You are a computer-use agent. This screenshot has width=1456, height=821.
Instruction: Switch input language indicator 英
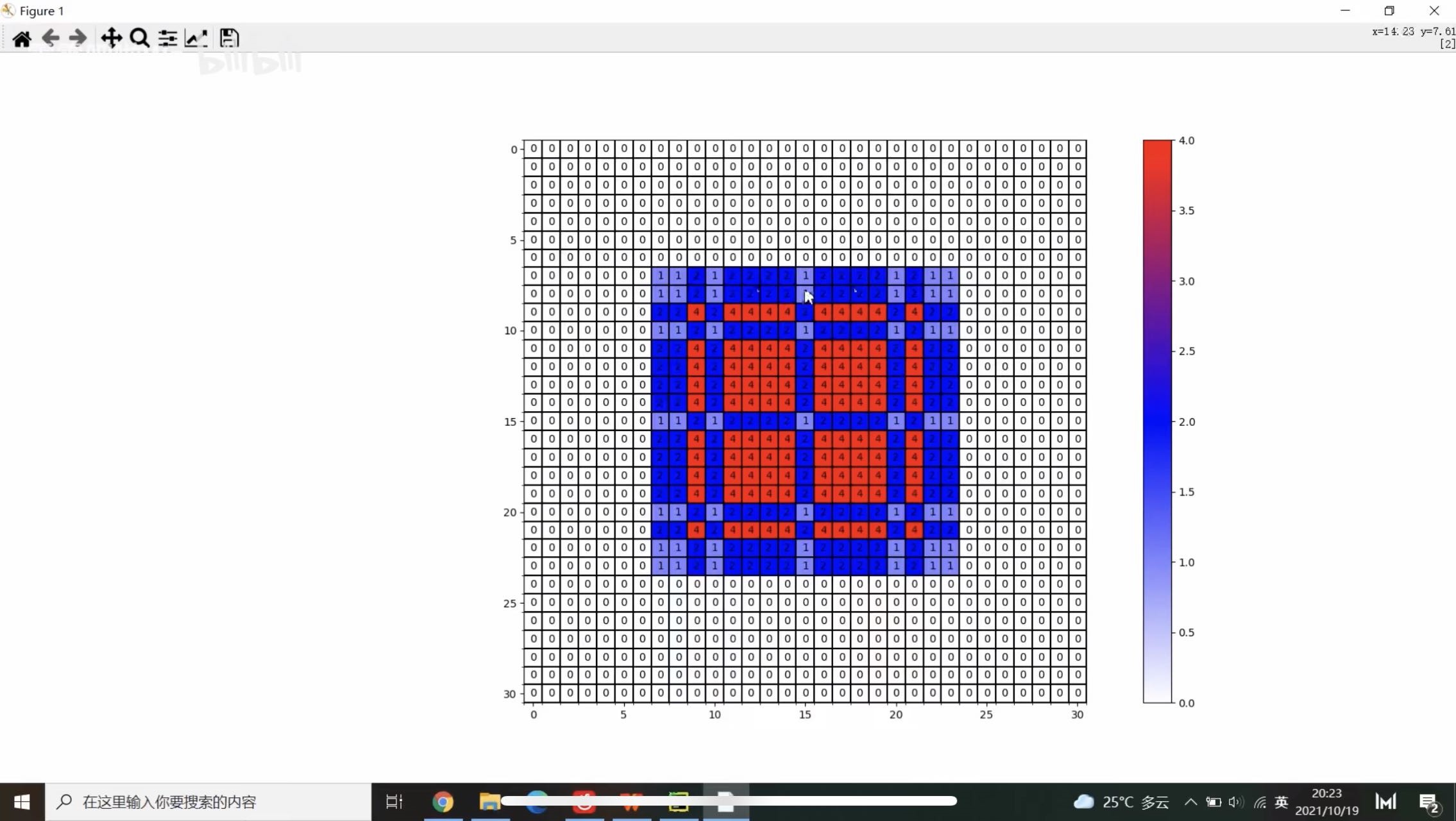tap(1281, 802)
